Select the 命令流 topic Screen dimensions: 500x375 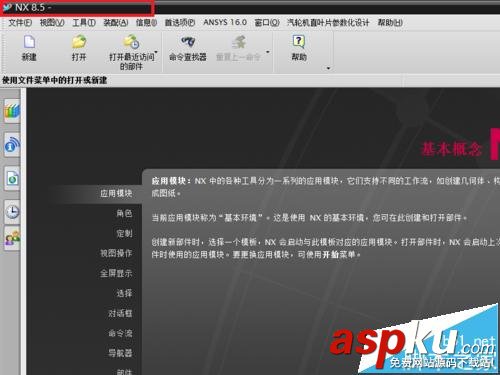coord(120,333)
